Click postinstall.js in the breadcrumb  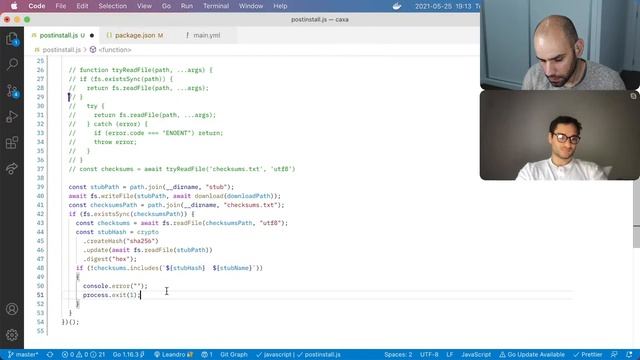[61, 50]
